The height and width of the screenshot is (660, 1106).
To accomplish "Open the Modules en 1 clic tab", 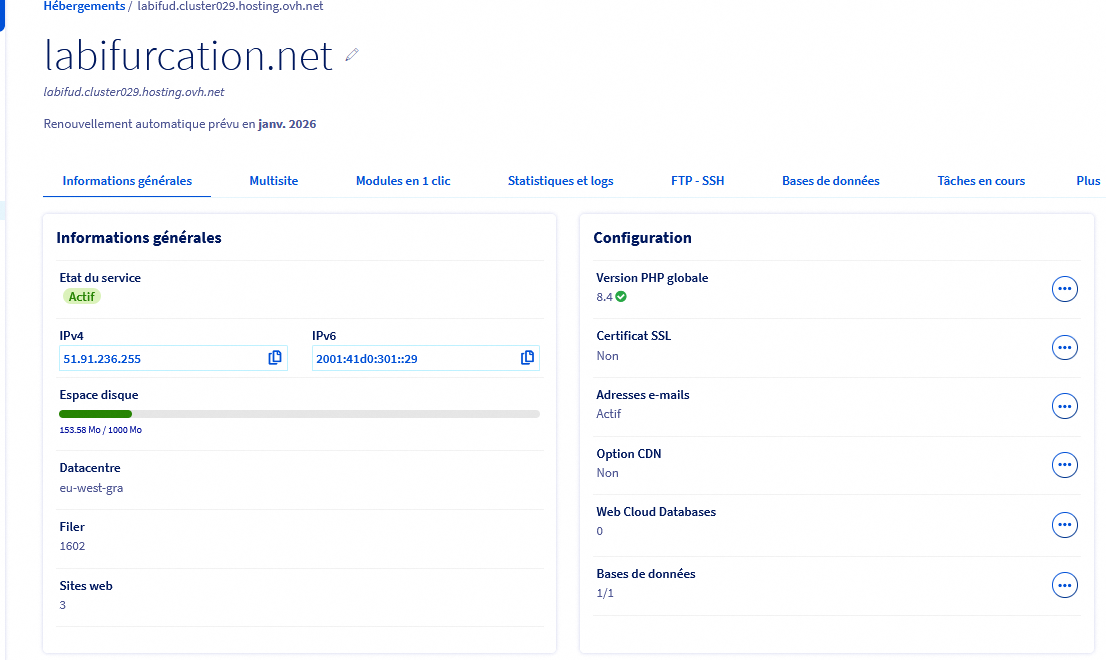I will [403, 181].
